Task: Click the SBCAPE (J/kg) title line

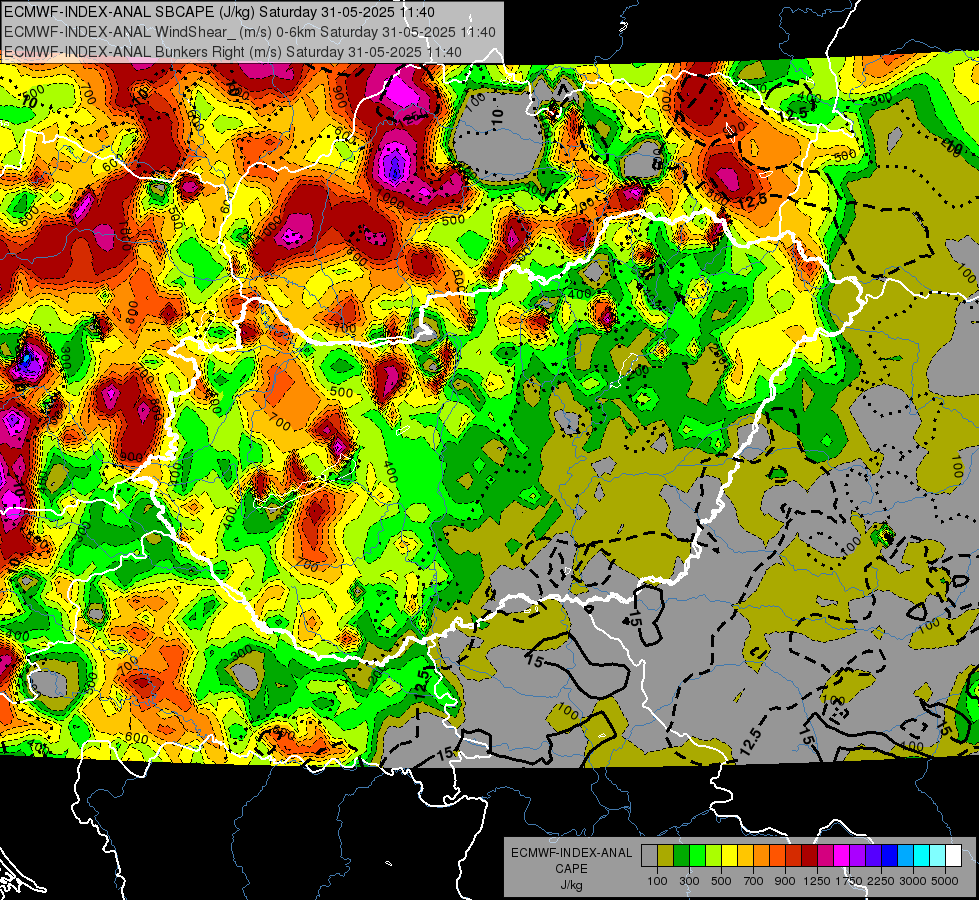Action: [x=219, y=12]
